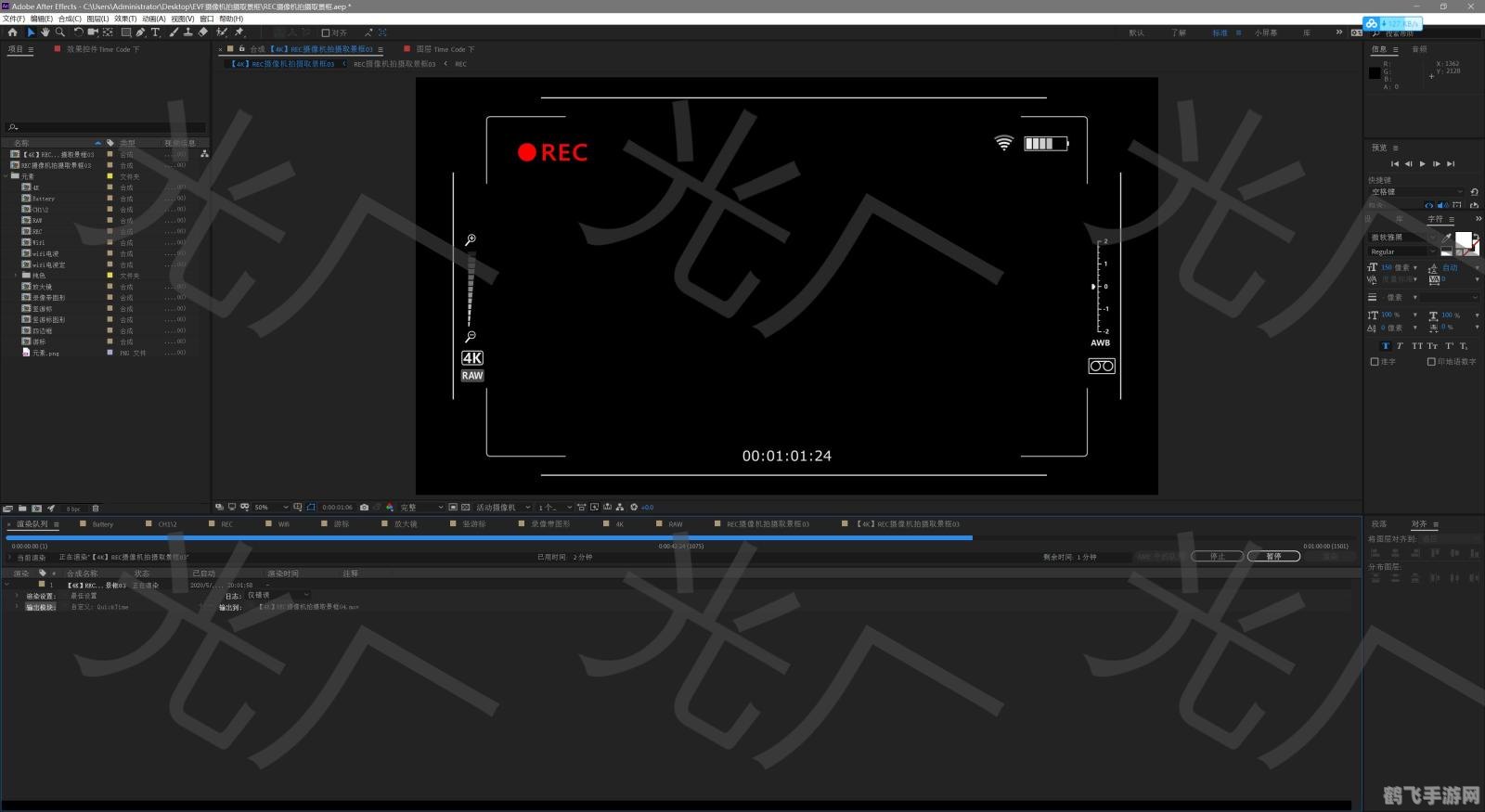Open the 活动摄像机 camera view dropdown
Screen dimensions: 1485x812
pos(502,508)
